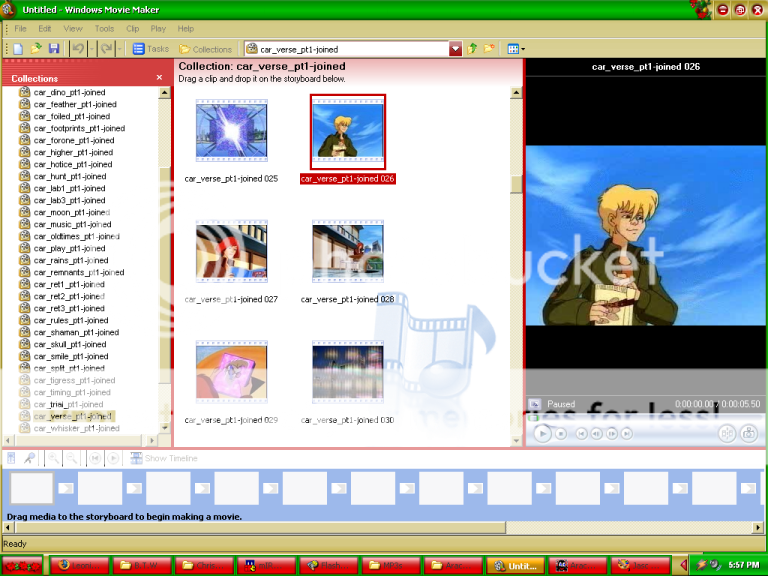
Task: Create a new collection folder
Action: coord(489,49)
